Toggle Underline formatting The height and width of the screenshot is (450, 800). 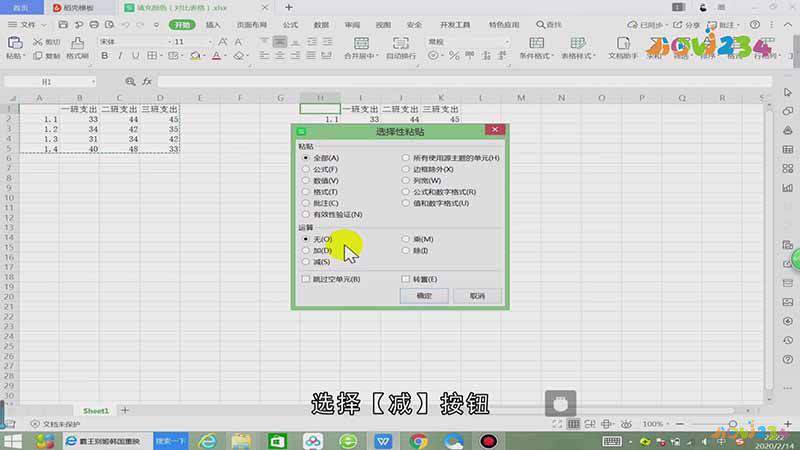pyautogui.click(x=135, y=56)
